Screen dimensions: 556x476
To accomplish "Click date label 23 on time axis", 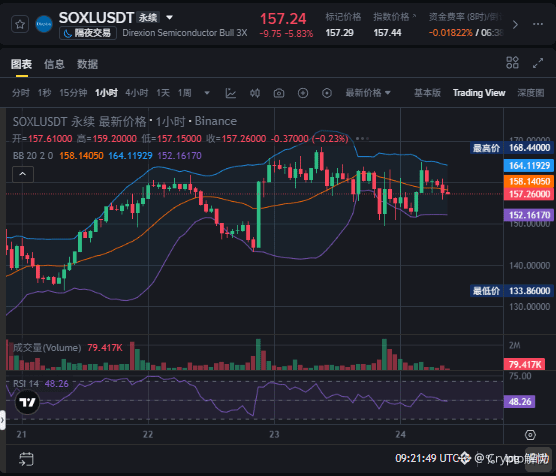I will (x=274, y=435).
